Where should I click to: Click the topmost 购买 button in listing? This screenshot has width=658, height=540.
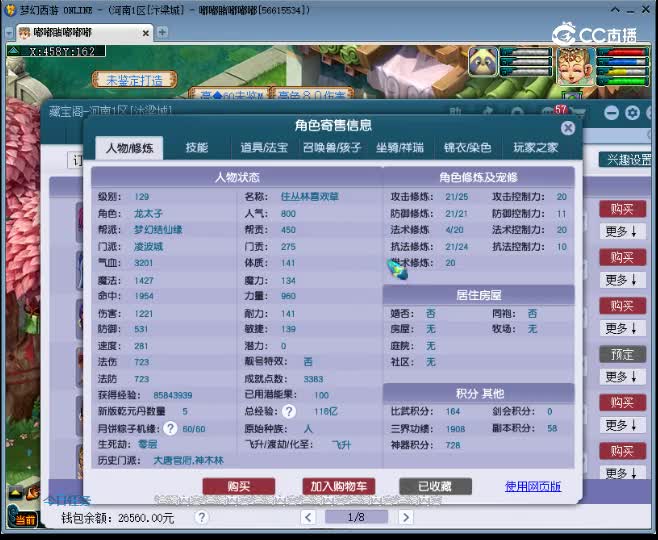point(622,209)
